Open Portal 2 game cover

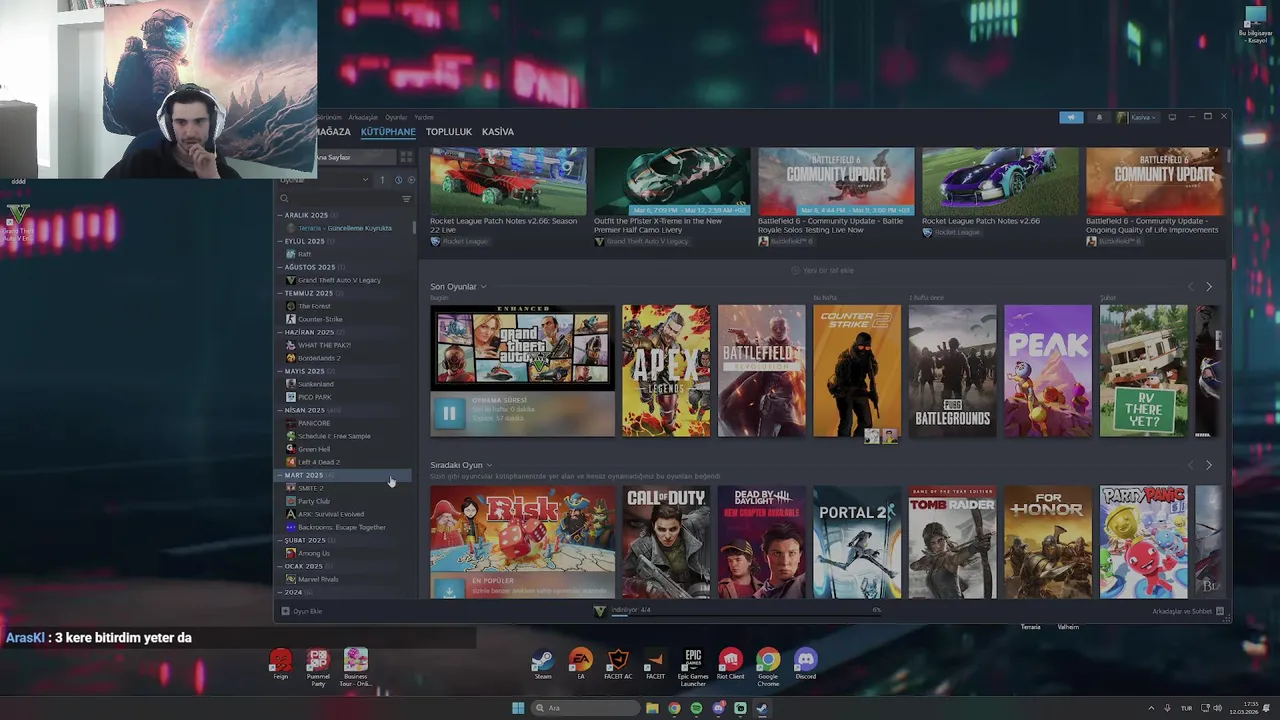[x=857, y=542]
